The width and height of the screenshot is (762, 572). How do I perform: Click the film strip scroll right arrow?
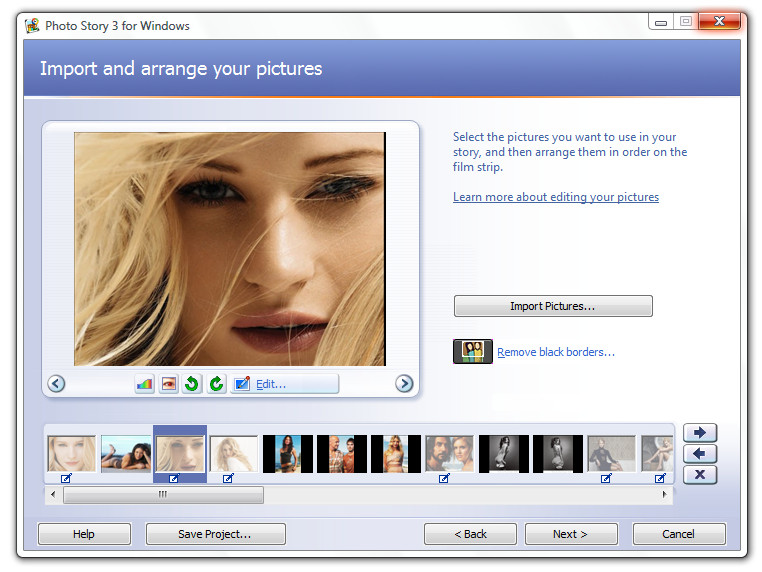tap(665, 495)
